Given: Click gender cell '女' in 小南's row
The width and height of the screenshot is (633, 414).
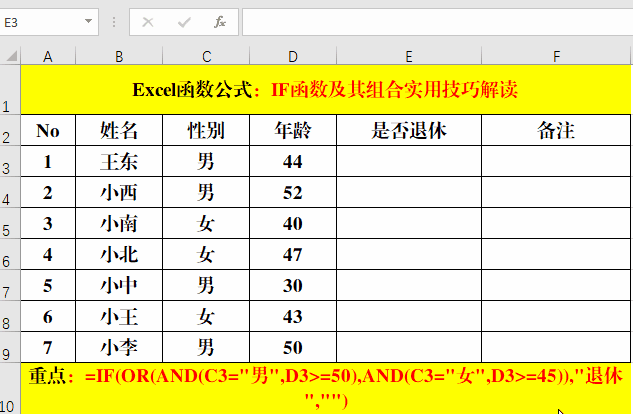Looking at the screenshot, I should [206, 223].
